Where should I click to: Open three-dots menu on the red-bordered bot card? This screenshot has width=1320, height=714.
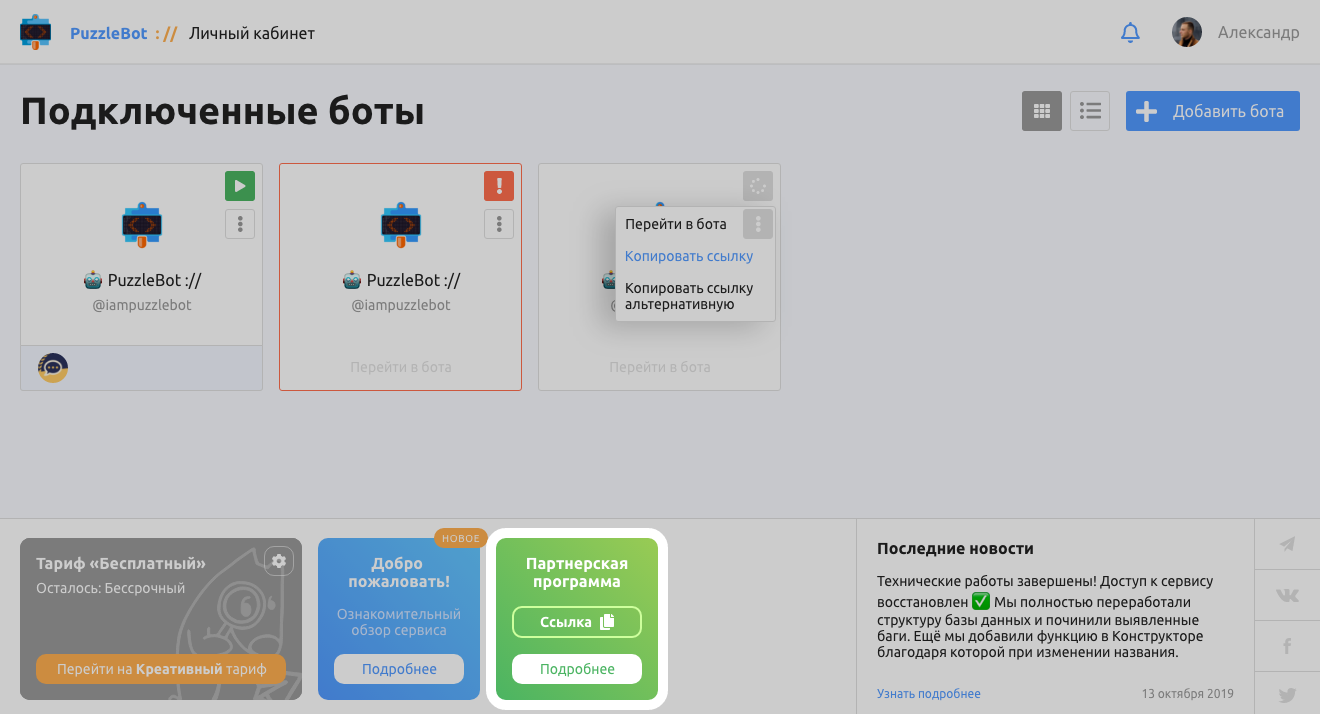(499, 224)
